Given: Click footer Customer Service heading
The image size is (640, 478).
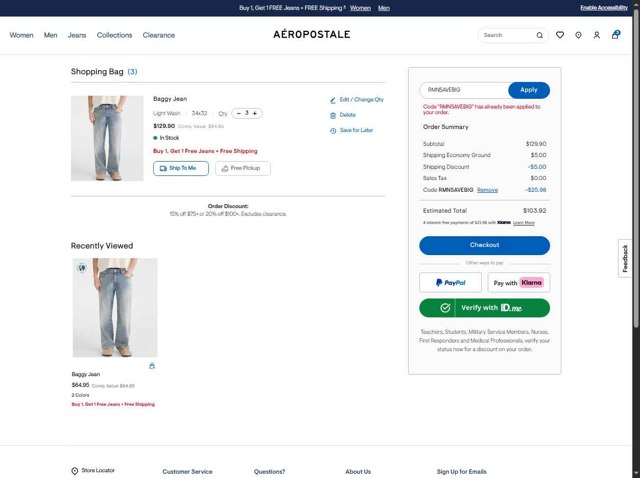Looking at the screenshot, I should tap(187, 472).
